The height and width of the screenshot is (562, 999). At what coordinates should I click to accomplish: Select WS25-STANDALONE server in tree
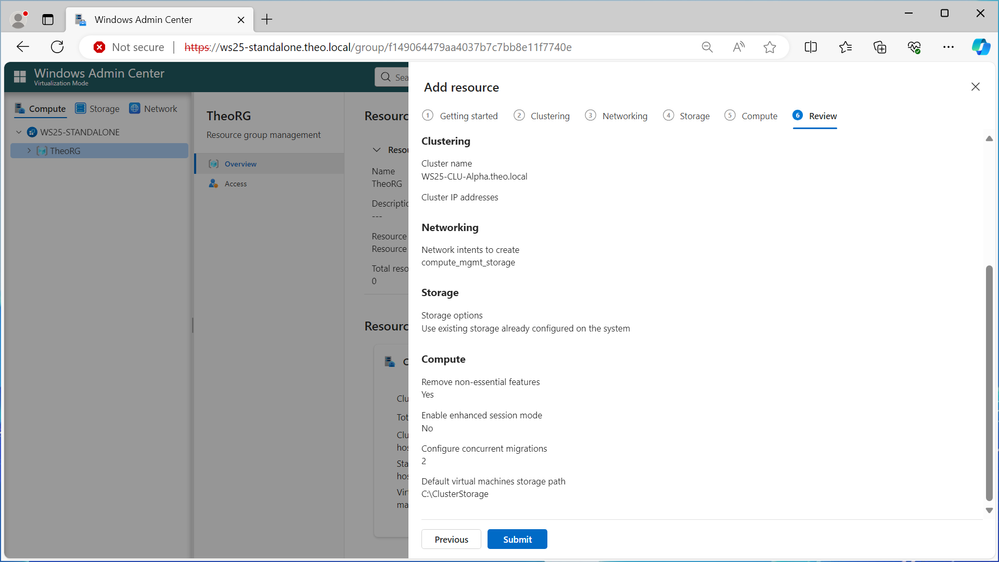tap(80, 132)
